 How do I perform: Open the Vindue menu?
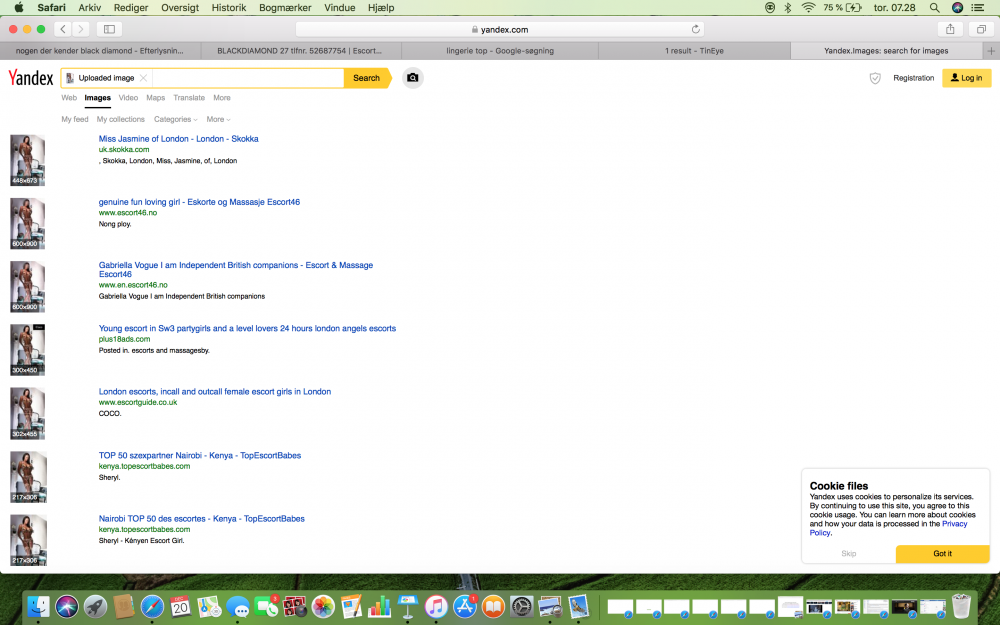pos(339,8)
